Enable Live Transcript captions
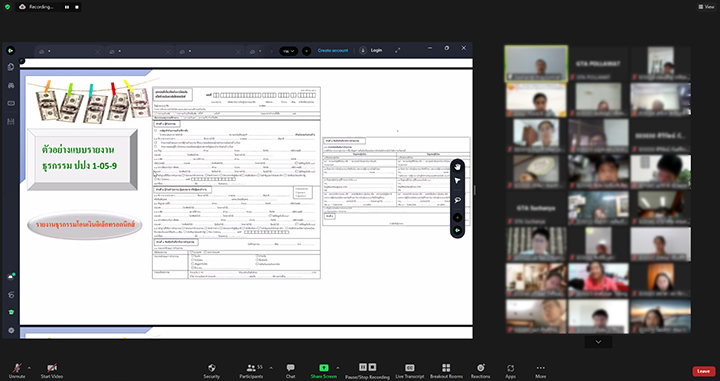The height and width of the screenshot is (381, 720). click(410, 370)
